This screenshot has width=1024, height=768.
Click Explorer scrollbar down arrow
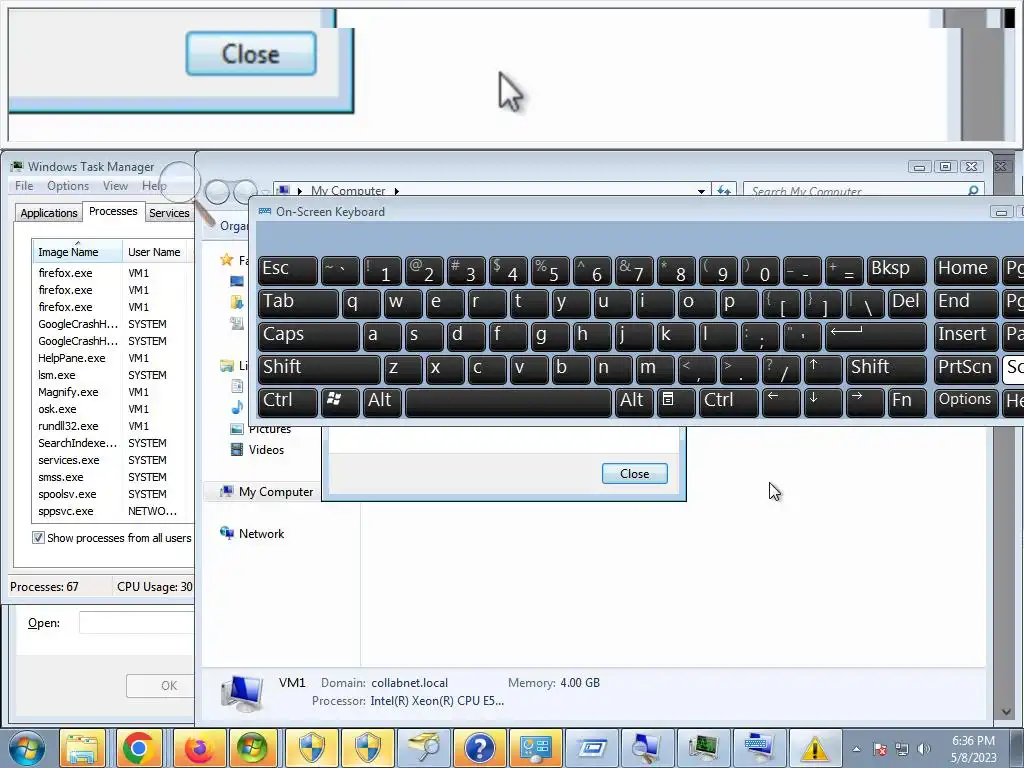click(x=1006, y=712)
